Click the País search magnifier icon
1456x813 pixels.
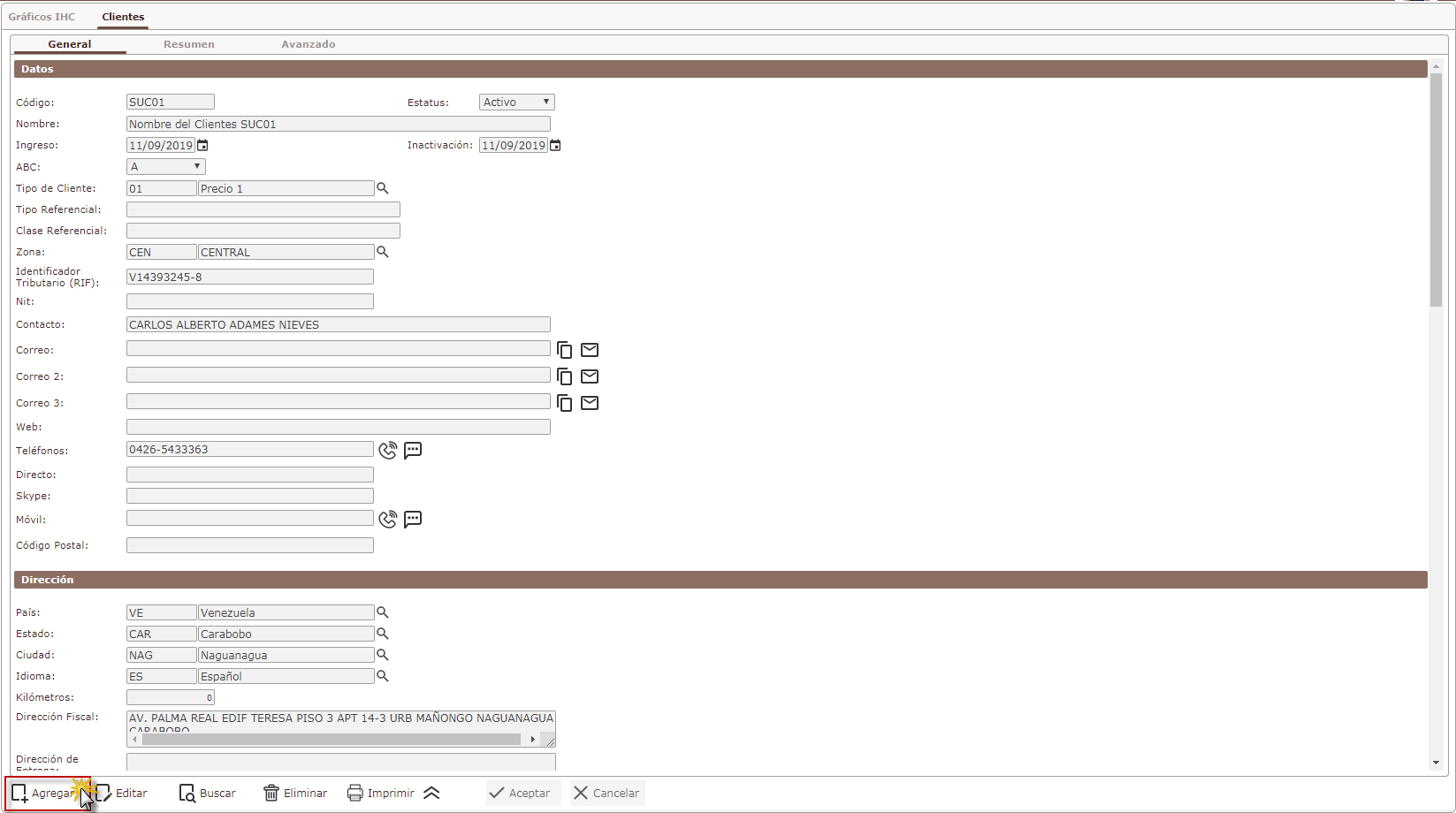(383, 612)
